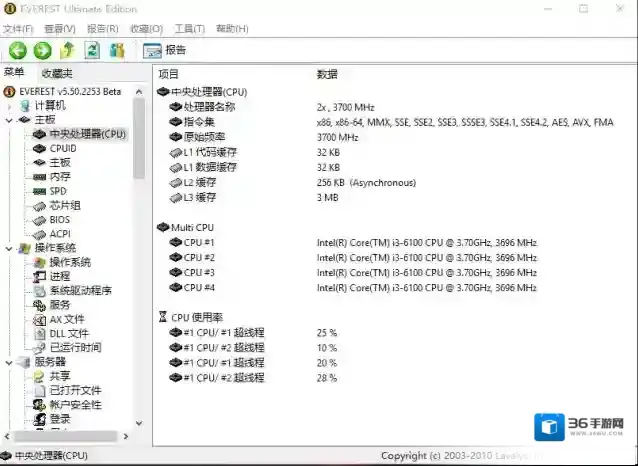Select BIOS in the motherboard tree

pos(59,220)
